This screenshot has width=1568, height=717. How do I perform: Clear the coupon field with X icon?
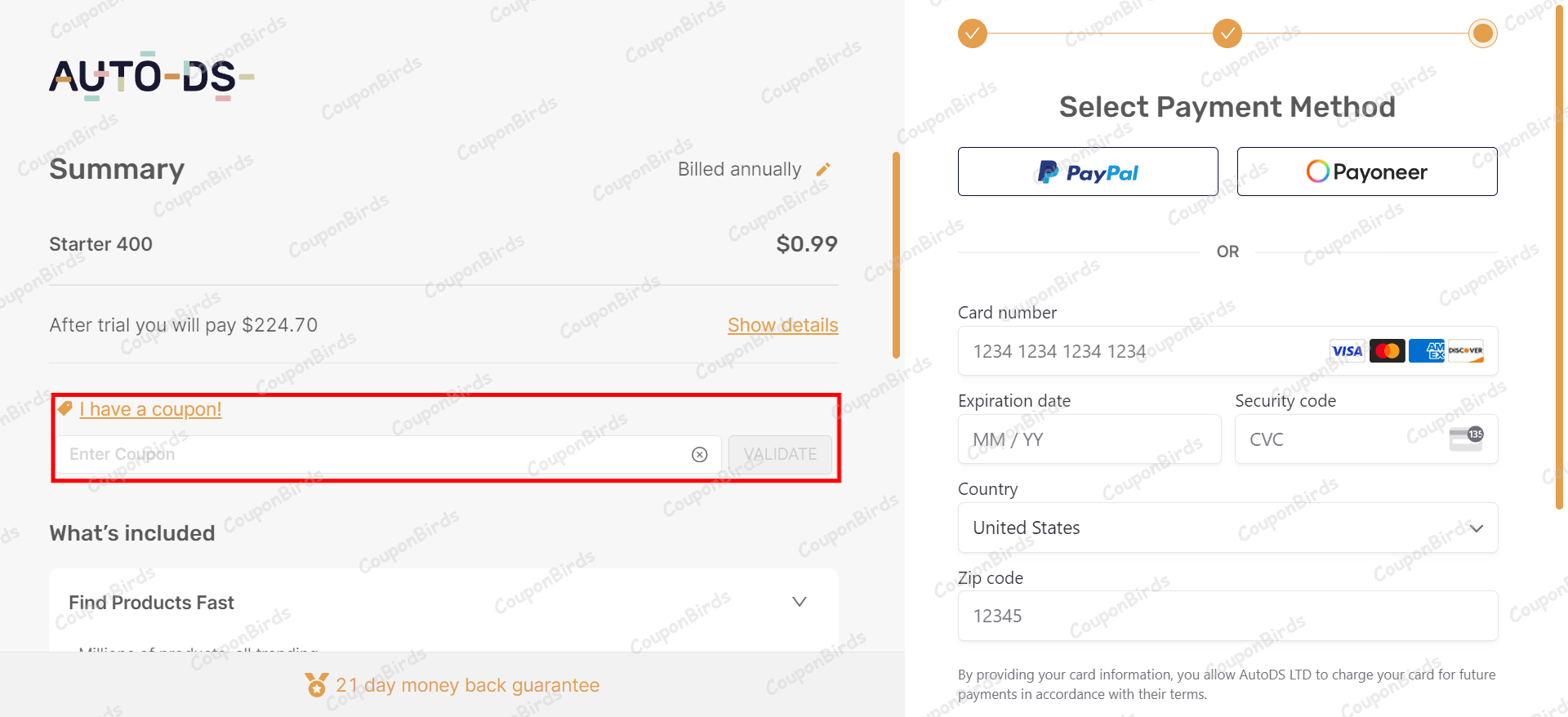[x=700, y=455]
